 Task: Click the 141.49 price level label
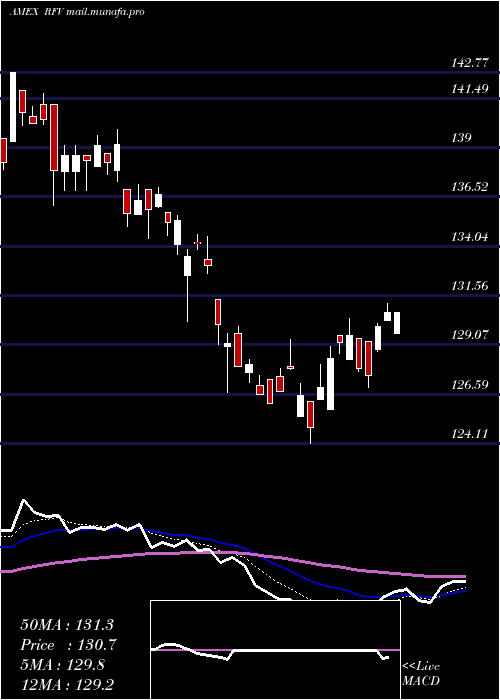click(470, 89)
